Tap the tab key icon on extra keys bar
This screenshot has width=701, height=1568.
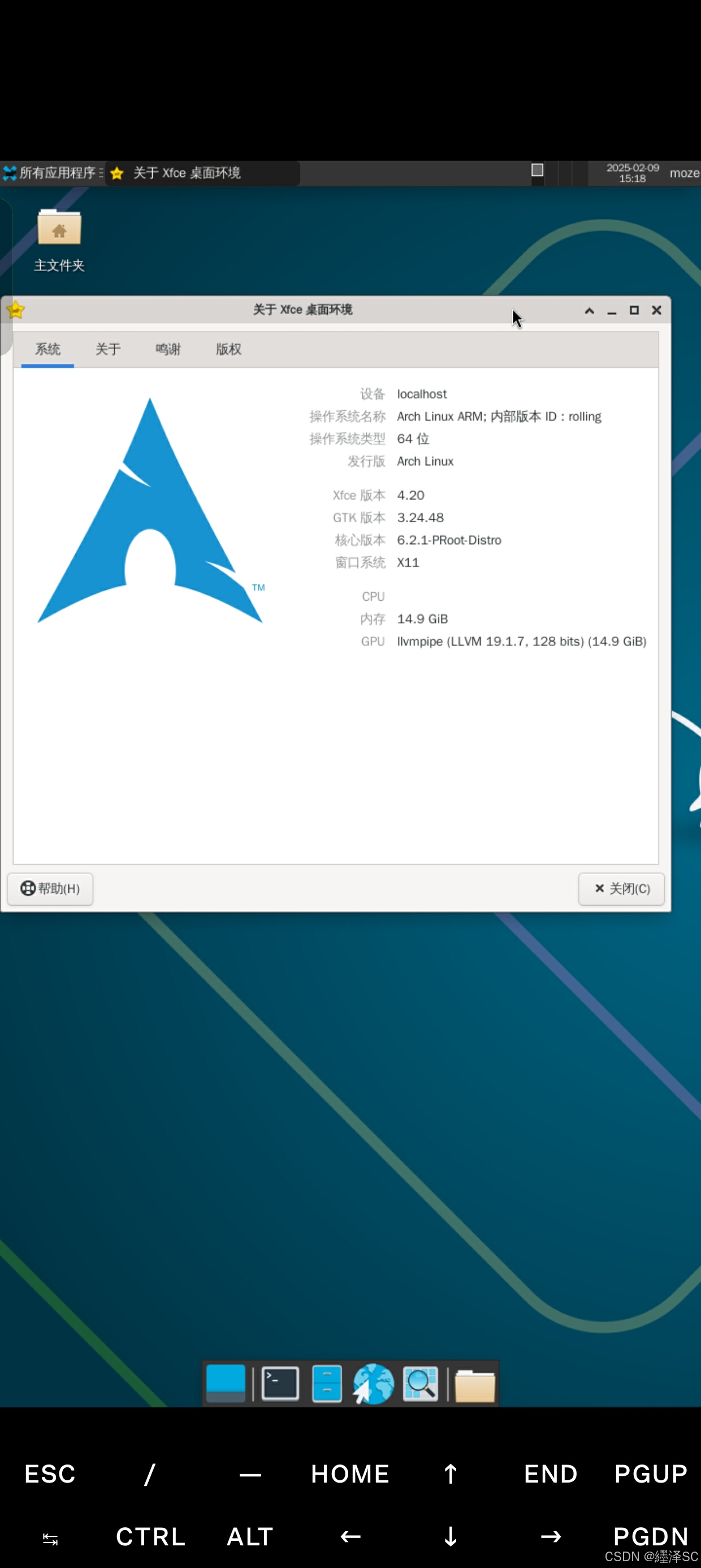tap(50, 1539)
